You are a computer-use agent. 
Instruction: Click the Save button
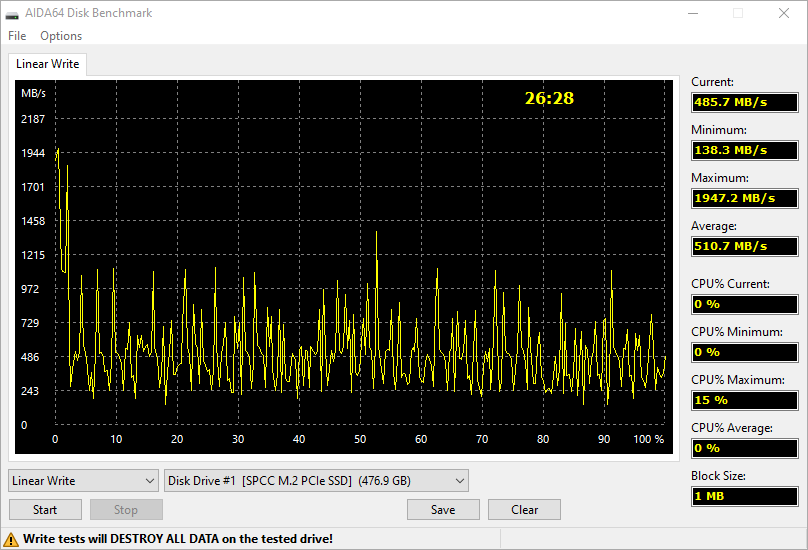click(x=443, y=509)
